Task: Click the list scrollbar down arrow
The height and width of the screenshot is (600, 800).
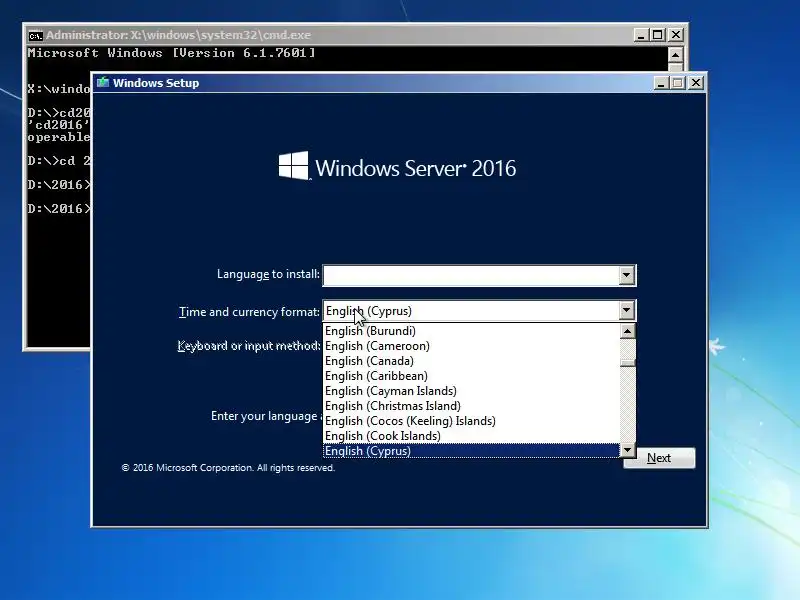Action: [x=628, y=450]
